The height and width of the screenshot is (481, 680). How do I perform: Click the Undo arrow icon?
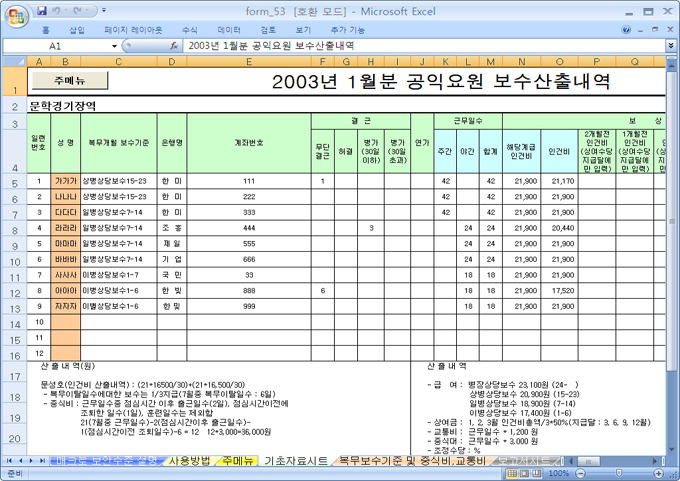point(58,10)
